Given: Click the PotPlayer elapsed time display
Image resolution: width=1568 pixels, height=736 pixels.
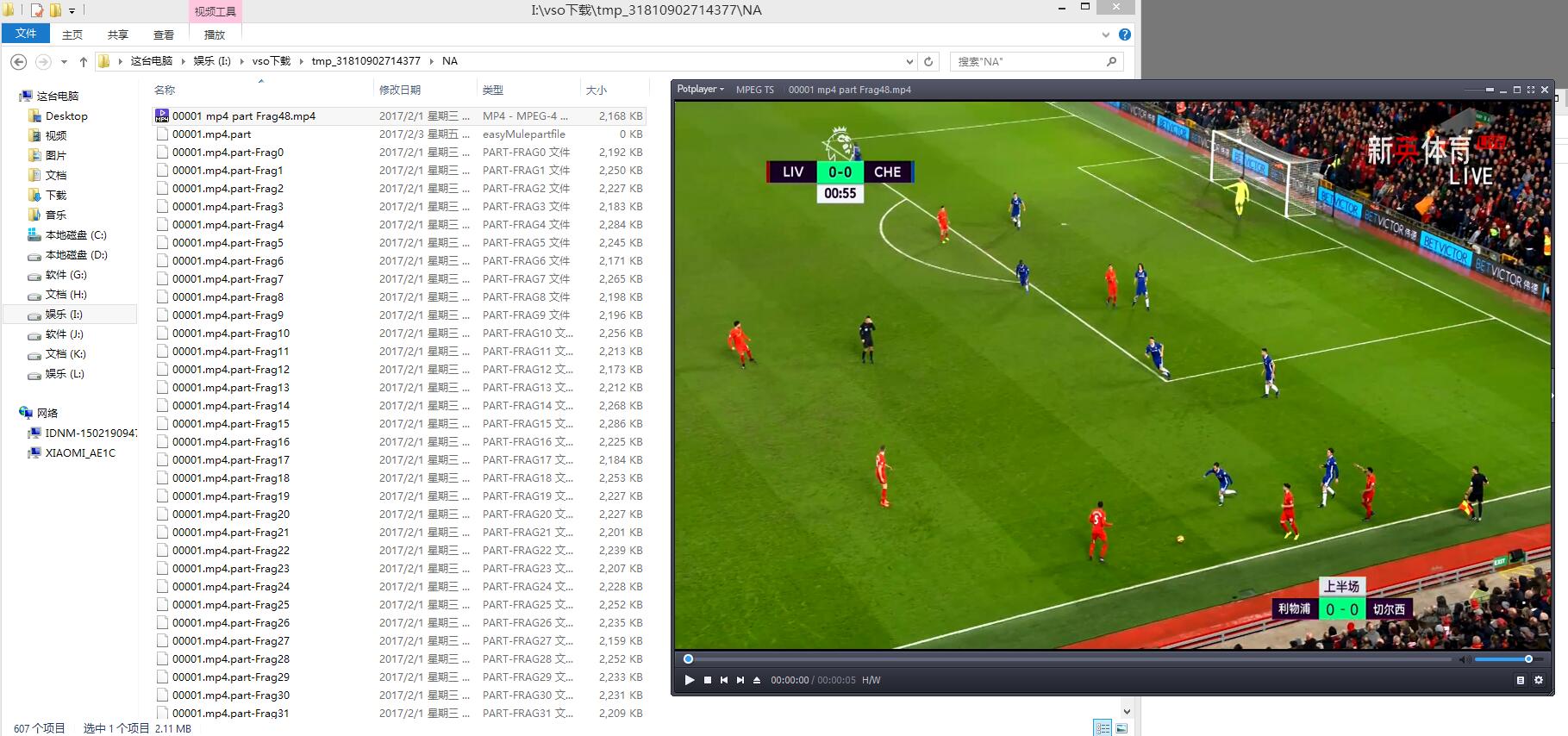Looking at the screenshot, I should point(790,680).
